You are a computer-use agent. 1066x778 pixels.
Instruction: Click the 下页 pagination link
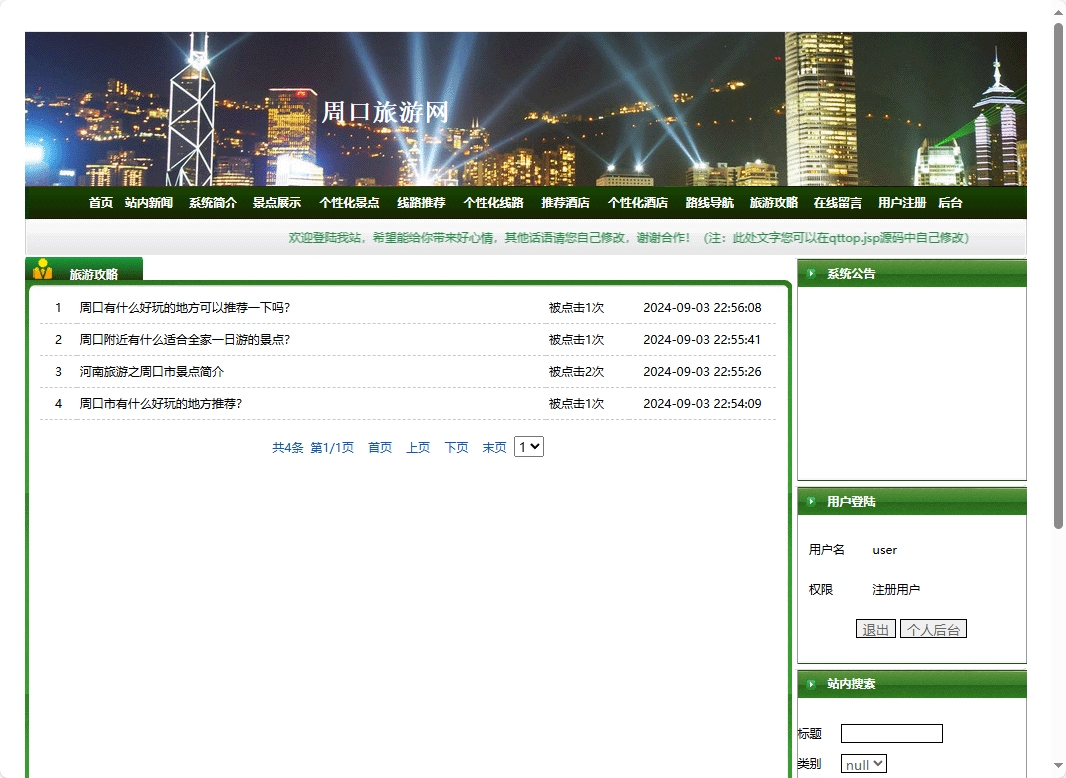tap(455, 447)
